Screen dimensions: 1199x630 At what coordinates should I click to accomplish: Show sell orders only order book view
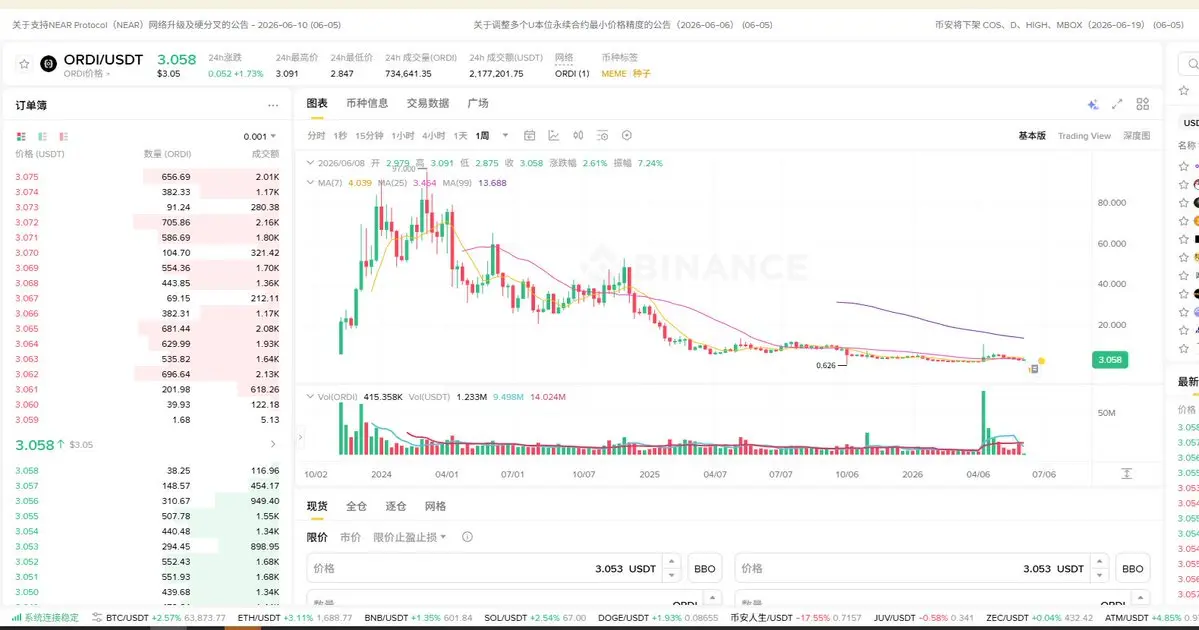pyautogui.click(x=64, y=136)
